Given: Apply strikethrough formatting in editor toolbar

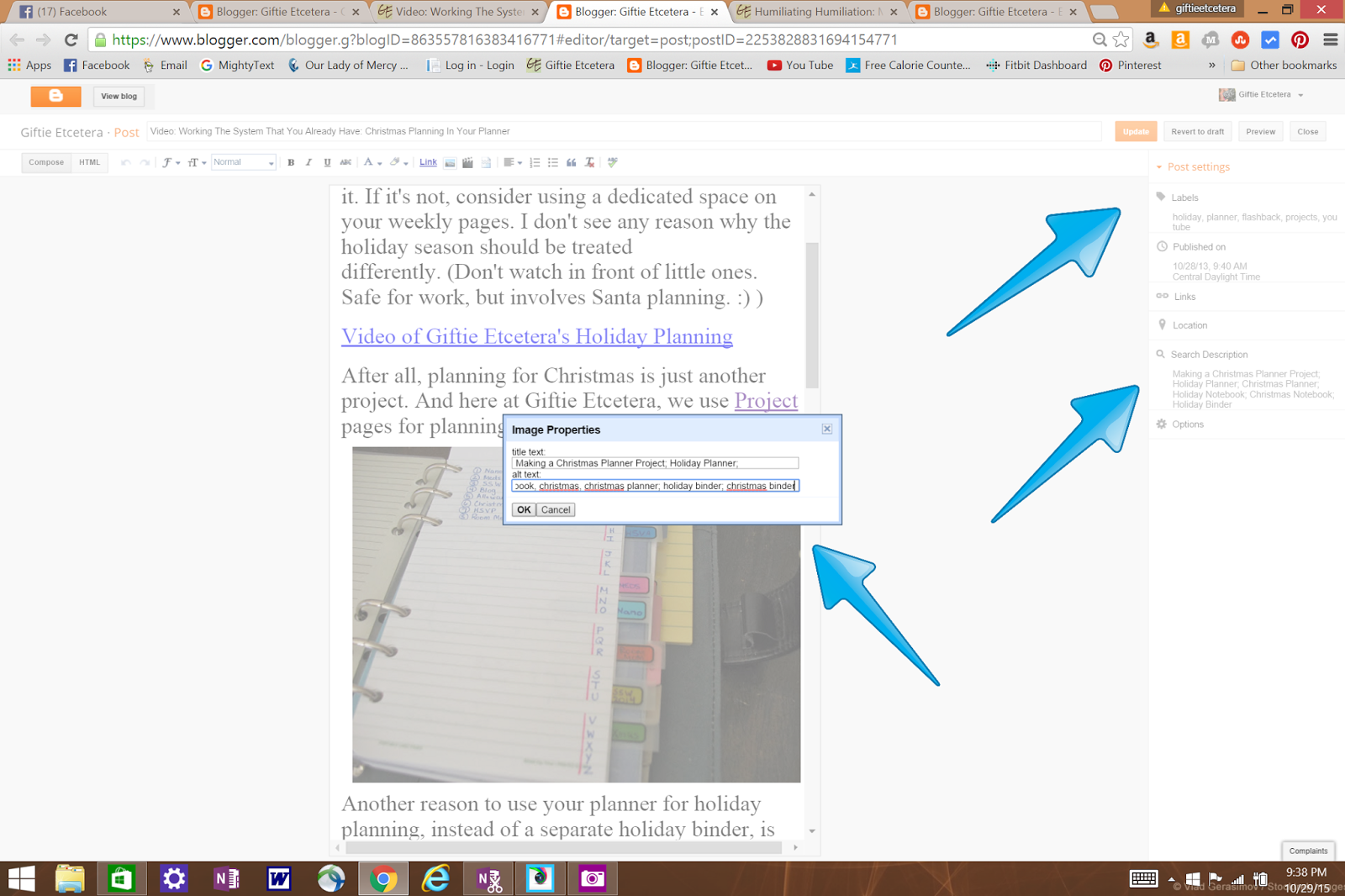Looking at the screenshot, I should (x=345, y=162).
